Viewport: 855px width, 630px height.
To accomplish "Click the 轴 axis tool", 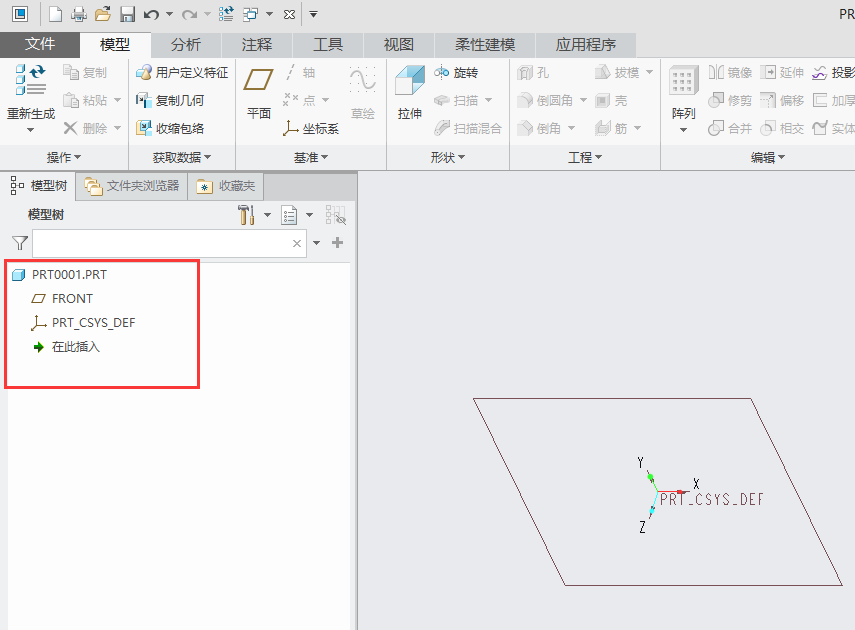I will (x=299, y=73).
